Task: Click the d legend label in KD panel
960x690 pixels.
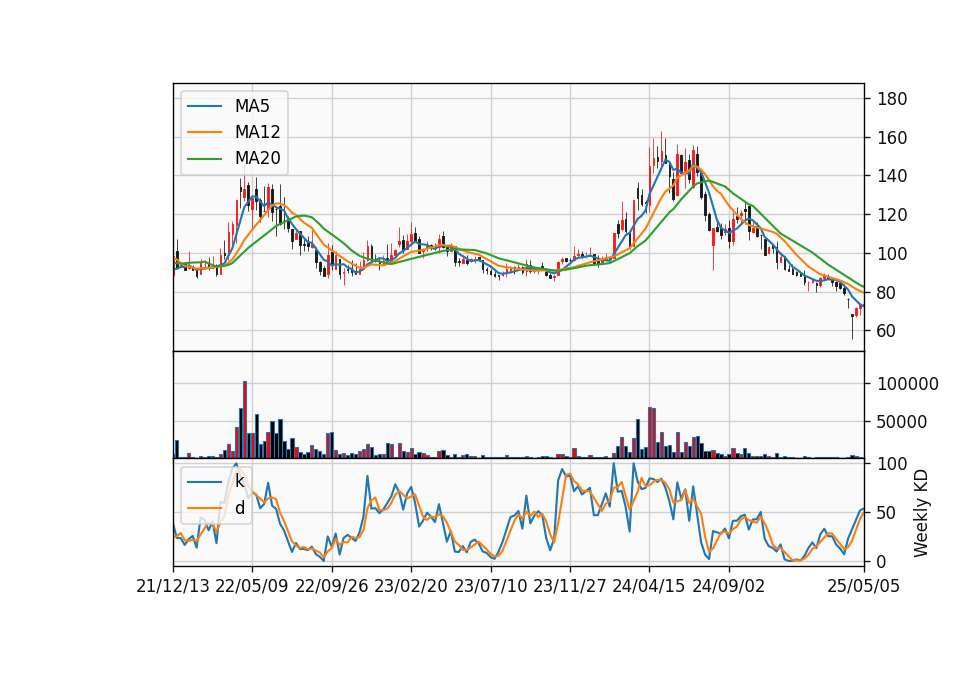Action: coord(239,508)
